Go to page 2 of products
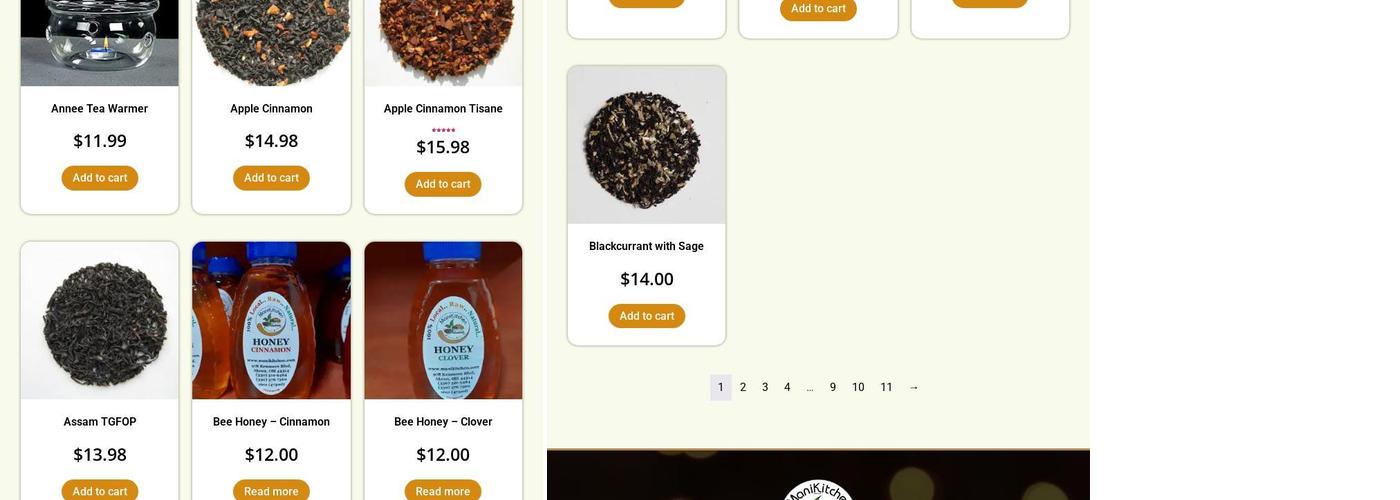Viewport: 1400px width, 500px height. coord(743,388)
